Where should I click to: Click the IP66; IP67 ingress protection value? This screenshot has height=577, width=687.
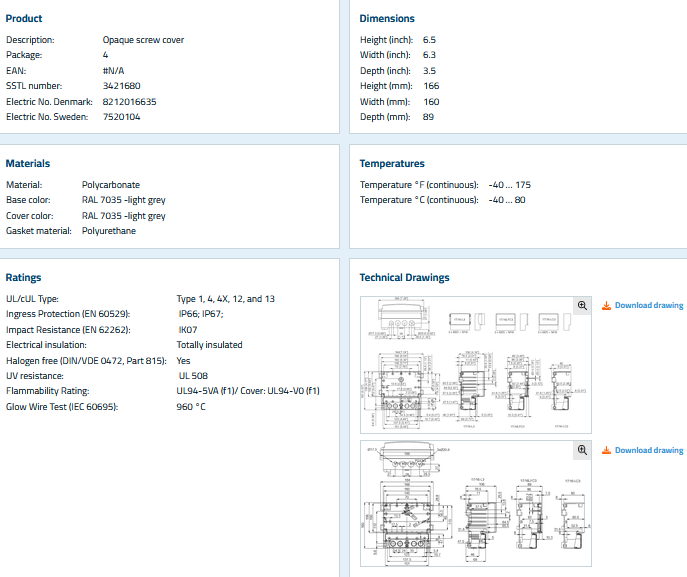pyautogui.click(x=200, y=313)
